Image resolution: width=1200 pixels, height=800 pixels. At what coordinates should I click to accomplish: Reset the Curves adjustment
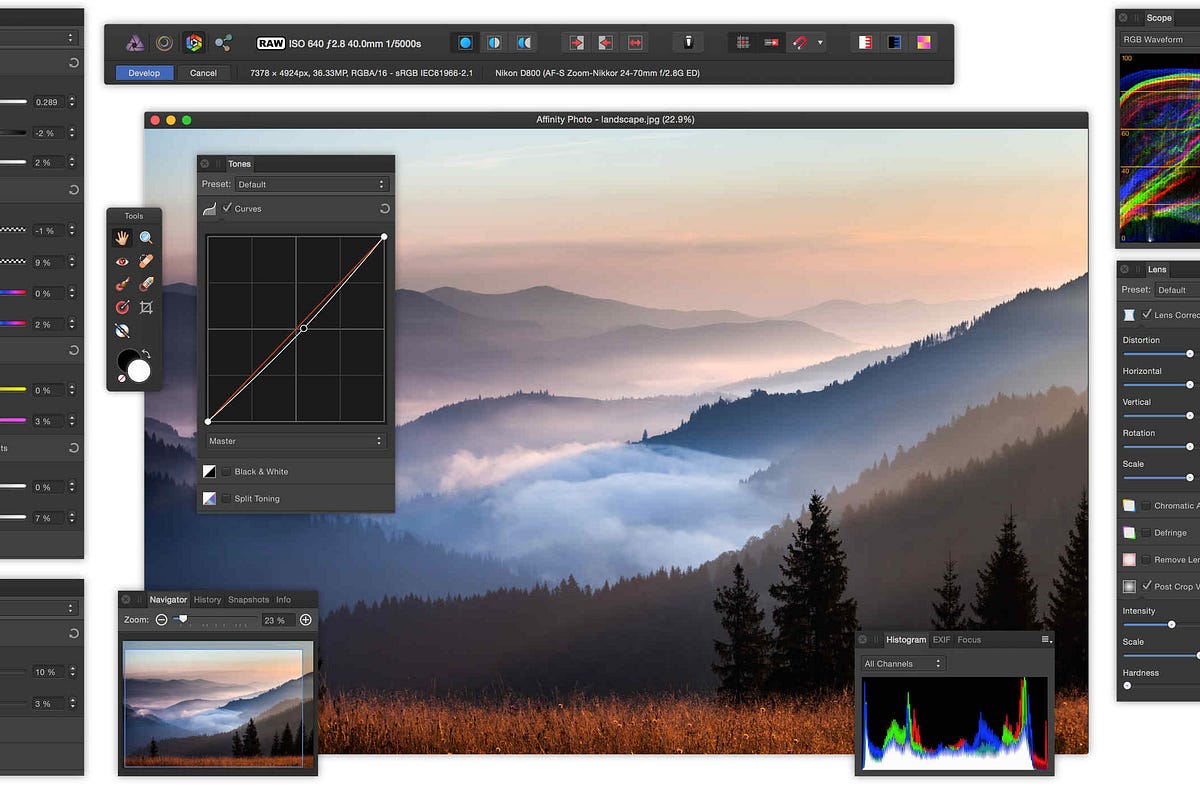click(384, 209)
